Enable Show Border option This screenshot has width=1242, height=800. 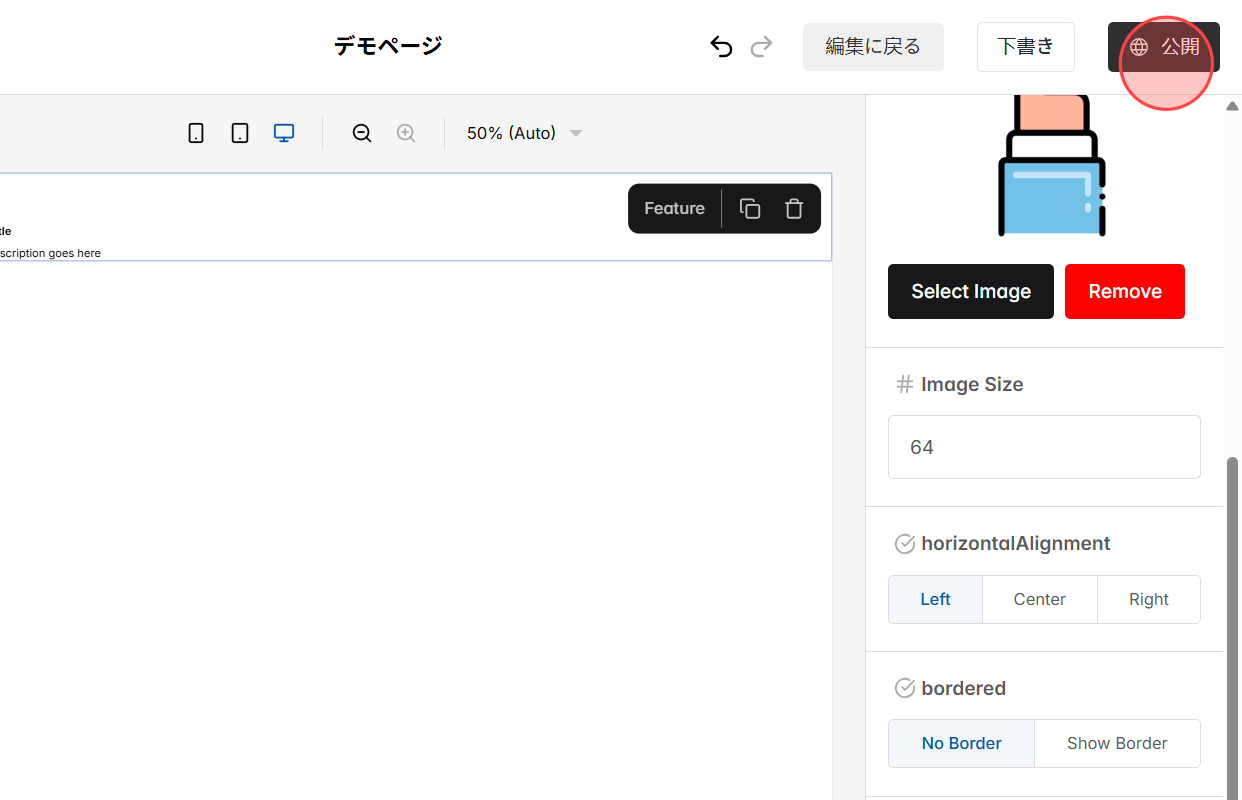pos(1117,743)
